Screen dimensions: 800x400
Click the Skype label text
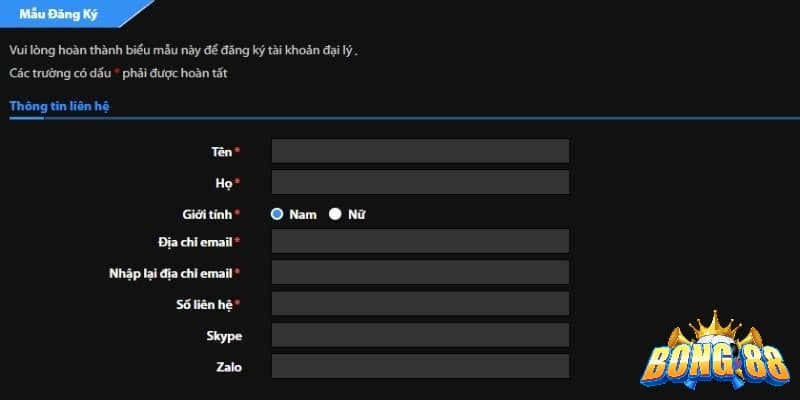[224, 337]
